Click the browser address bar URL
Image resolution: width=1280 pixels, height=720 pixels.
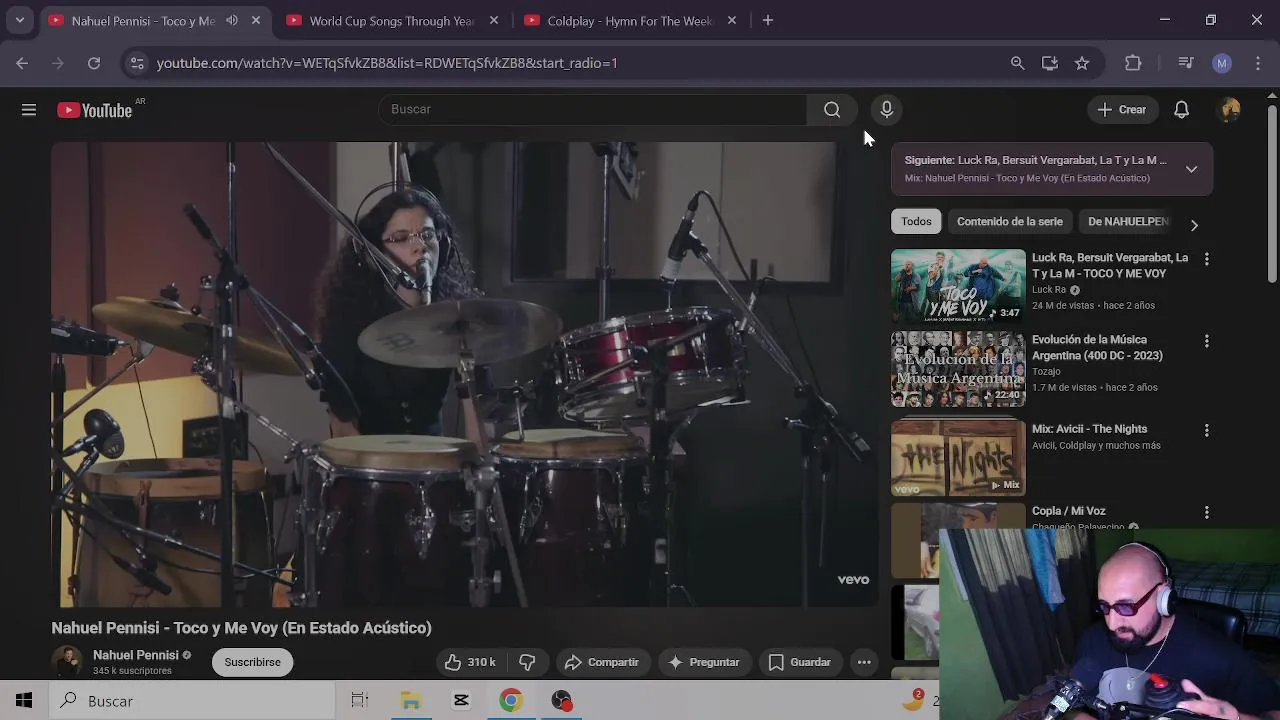pos(387,63)
